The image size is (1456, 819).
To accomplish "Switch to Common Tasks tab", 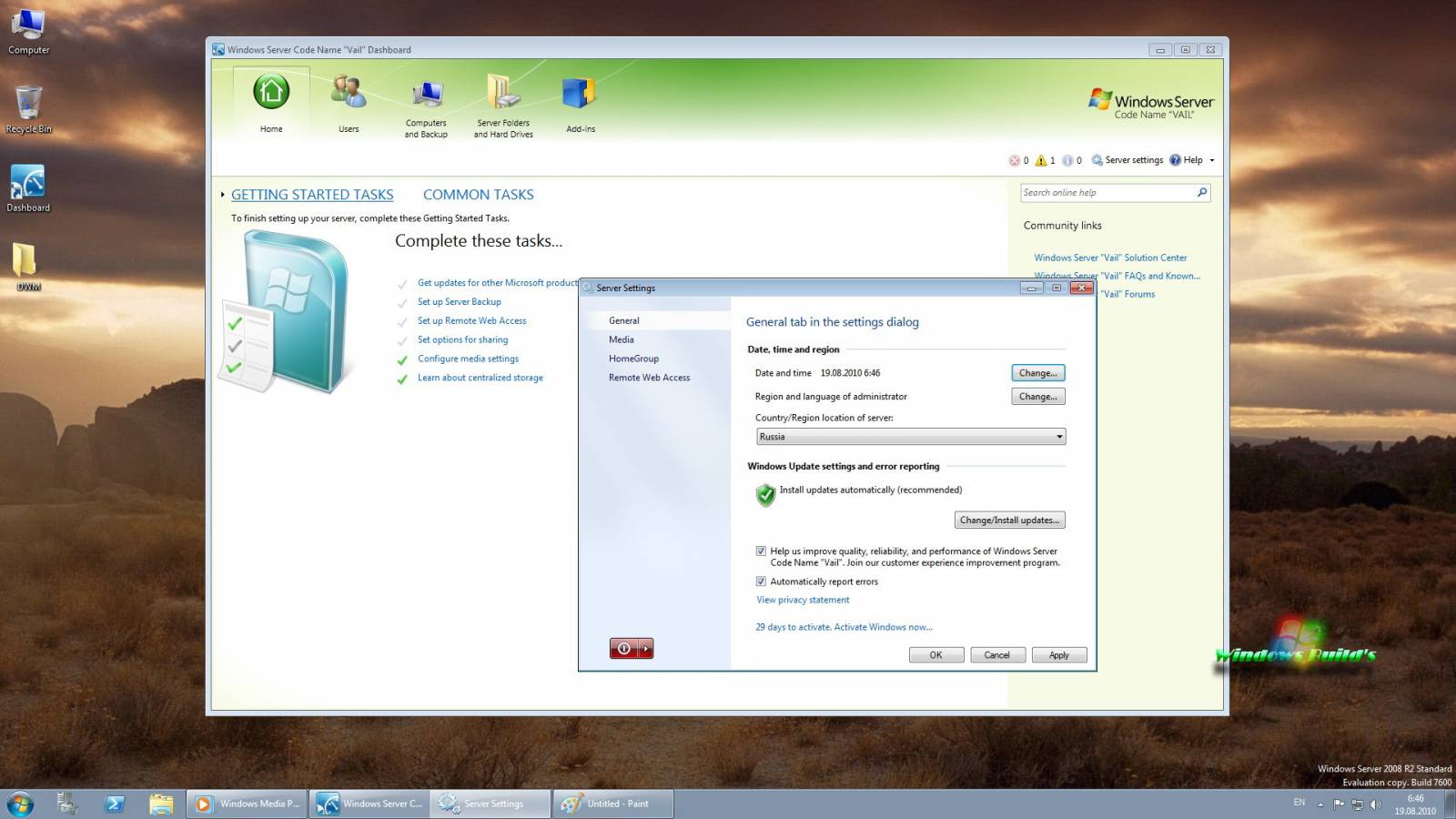I will [479, 195].
